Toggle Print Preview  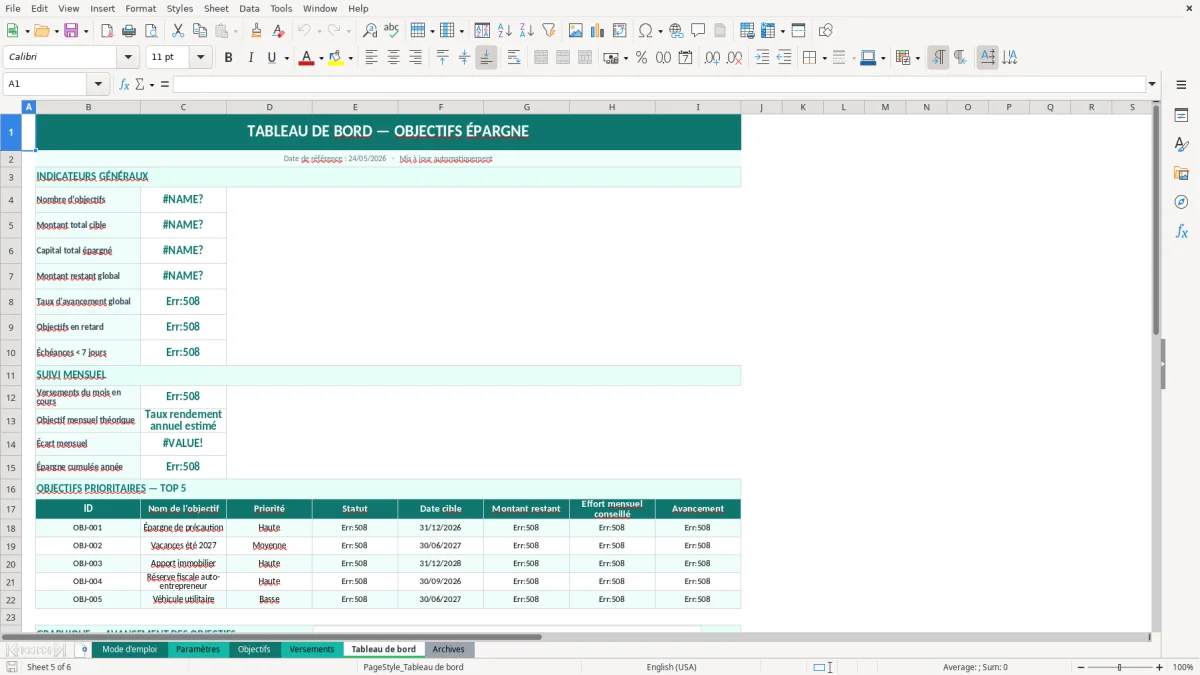(x=151, y=31)
